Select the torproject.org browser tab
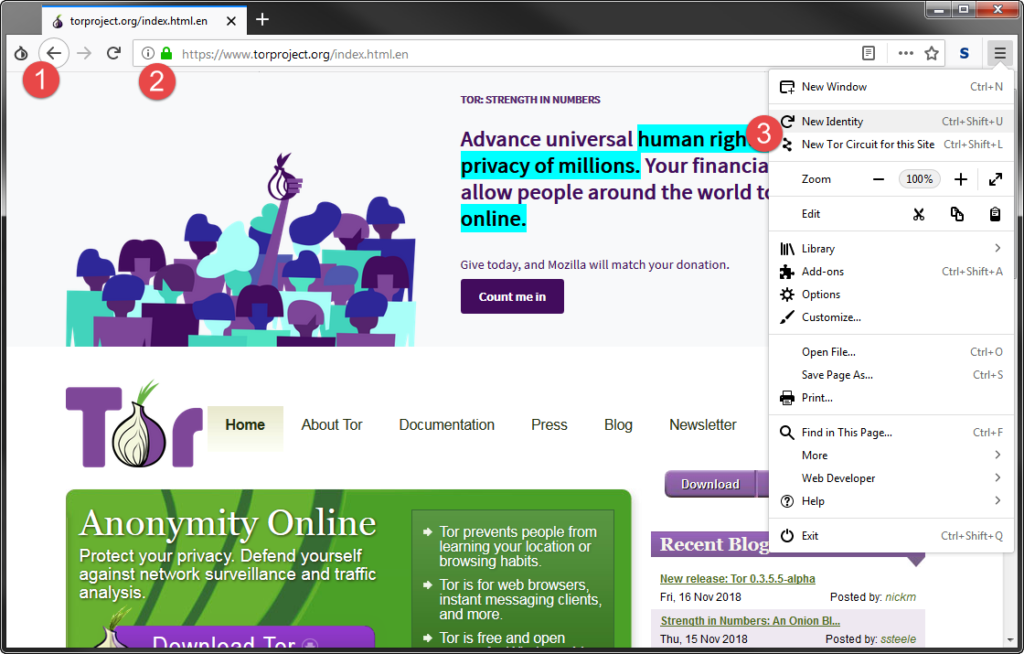This screenshot has width=1024, height=654. click(140, 20)
